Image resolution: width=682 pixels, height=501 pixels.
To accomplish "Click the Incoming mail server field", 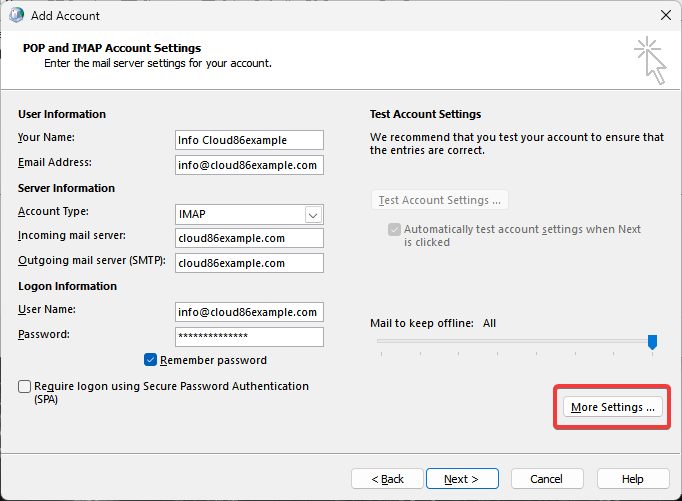I will (x=249, y=238).
